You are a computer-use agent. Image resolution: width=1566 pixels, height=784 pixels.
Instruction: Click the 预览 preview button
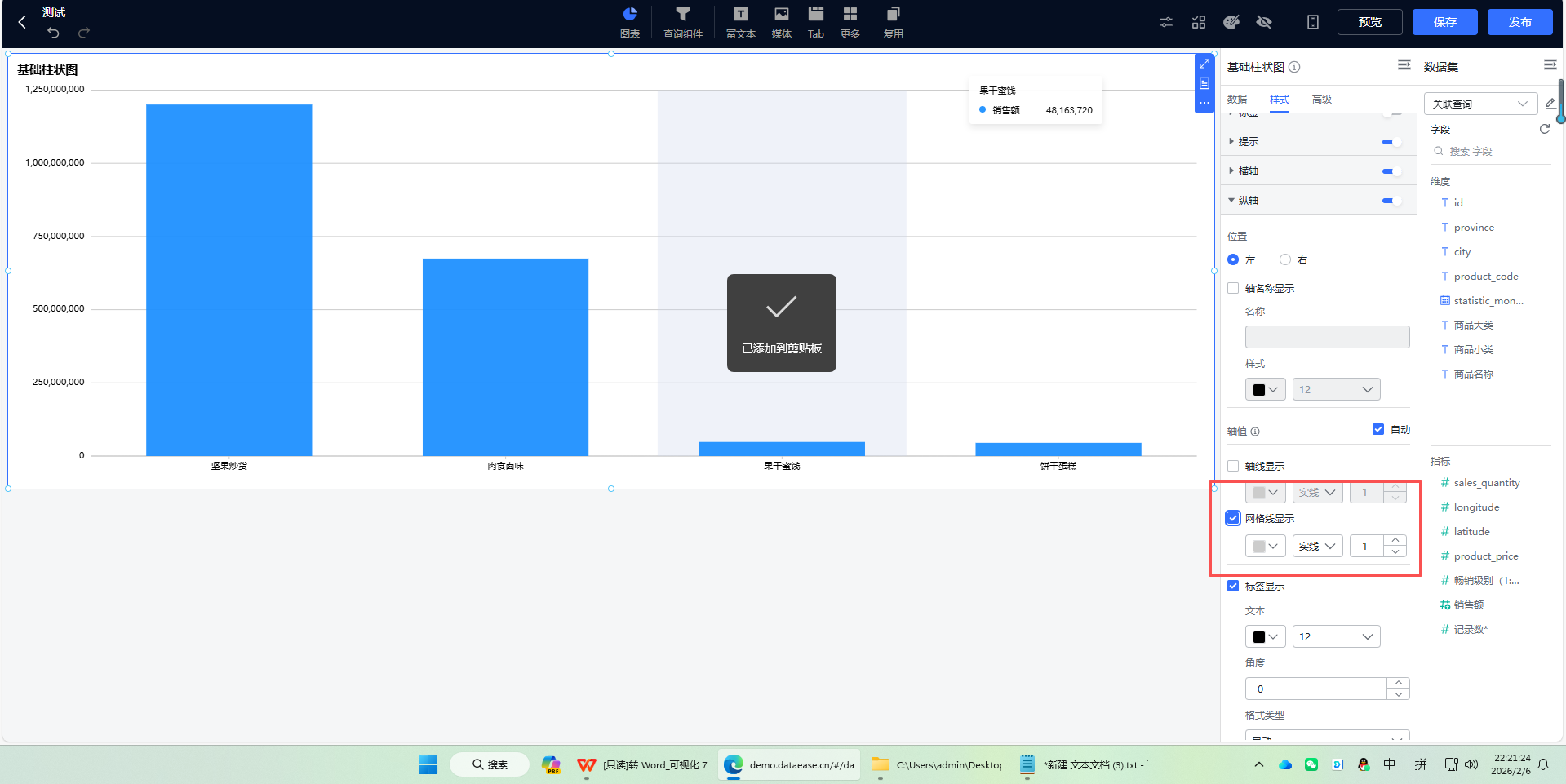[x=1369, y=22]
